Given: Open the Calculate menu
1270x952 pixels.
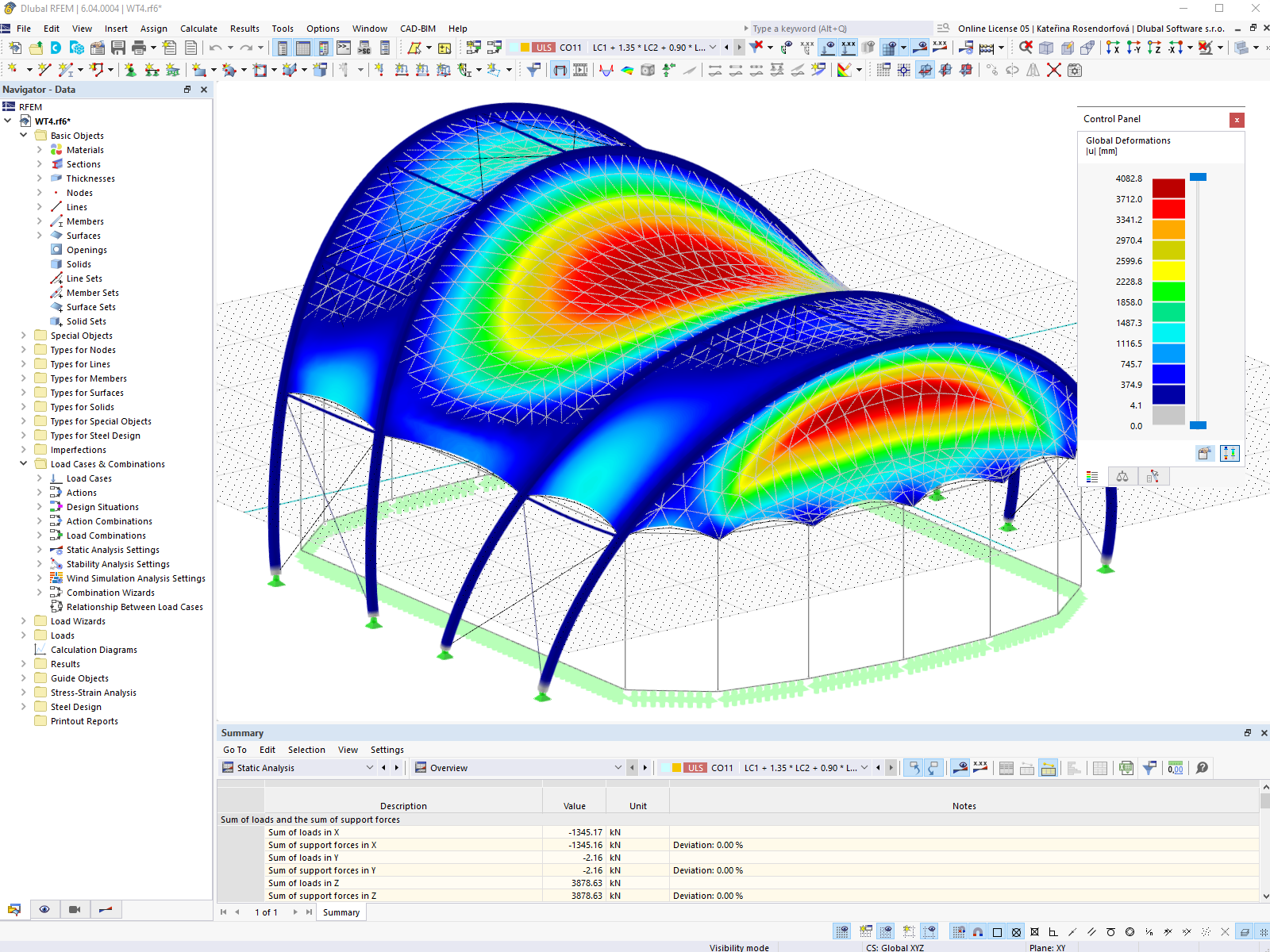Looking at the screenshot, I should [x=198, y=28].
